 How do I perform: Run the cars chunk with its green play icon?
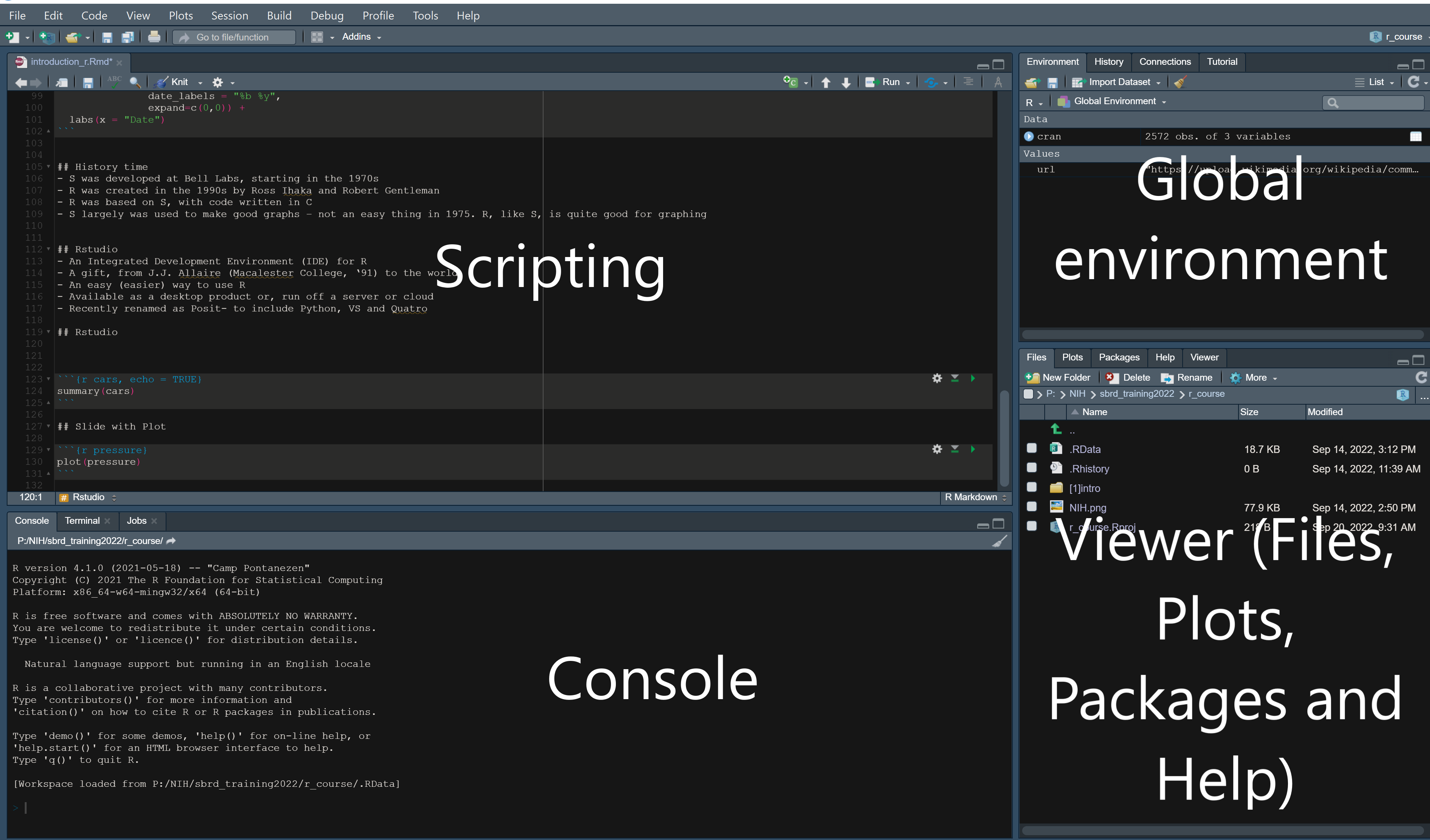973,378
